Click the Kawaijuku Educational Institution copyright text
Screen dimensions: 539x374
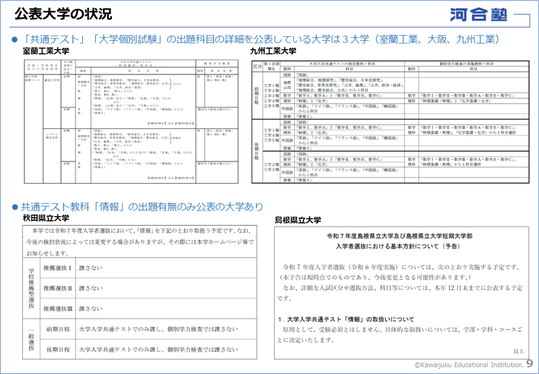(469, 365)
